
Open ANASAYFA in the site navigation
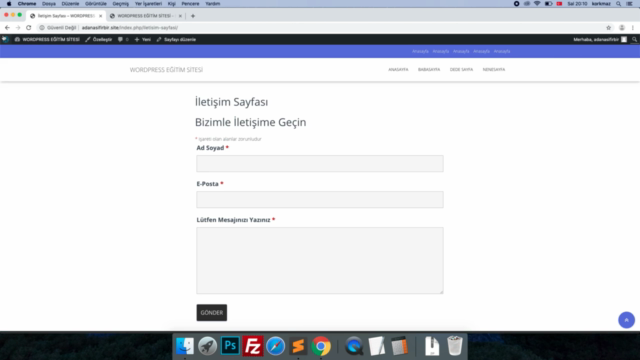(398, 69)
